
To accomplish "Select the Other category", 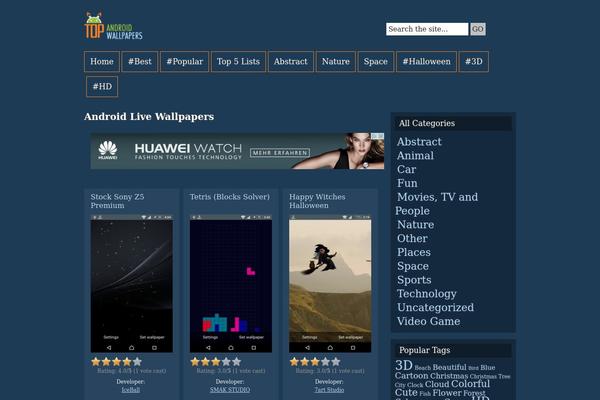I will 412,238.
